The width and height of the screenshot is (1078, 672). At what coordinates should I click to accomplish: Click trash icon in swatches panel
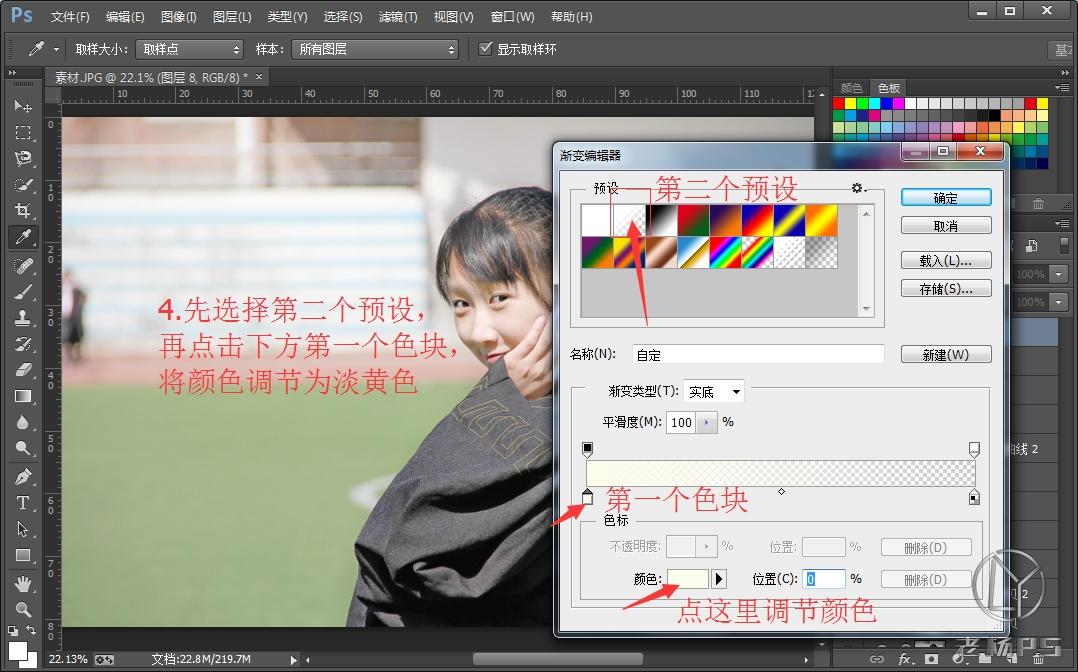[1038, 204]
